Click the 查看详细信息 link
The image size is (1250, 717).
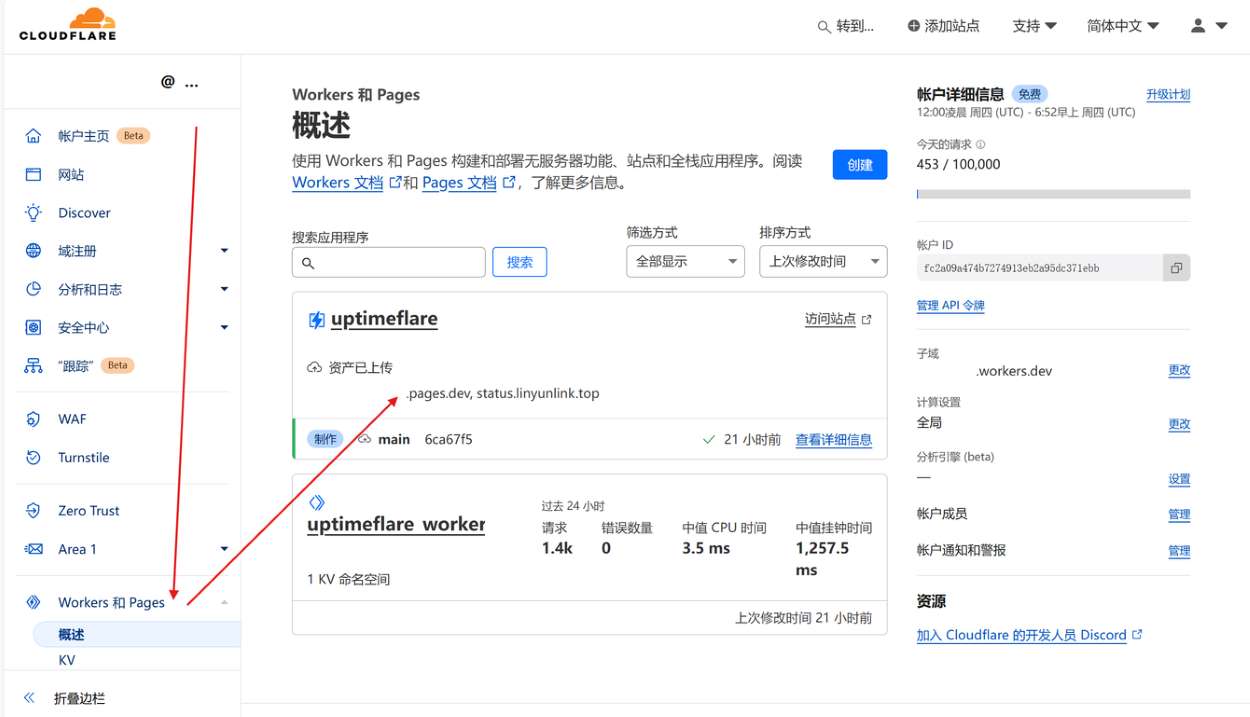[x=834, y=440]
